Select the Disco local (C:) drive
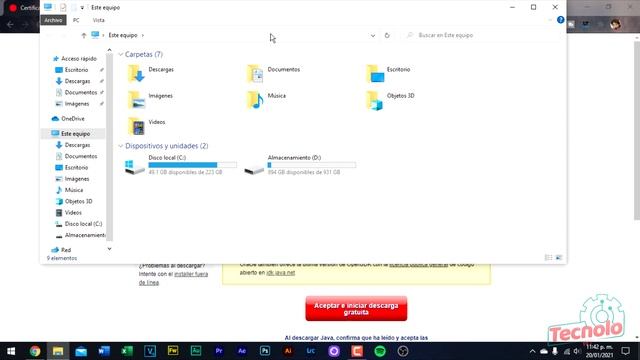Screen dimensions: 640x360 point(180,165)
